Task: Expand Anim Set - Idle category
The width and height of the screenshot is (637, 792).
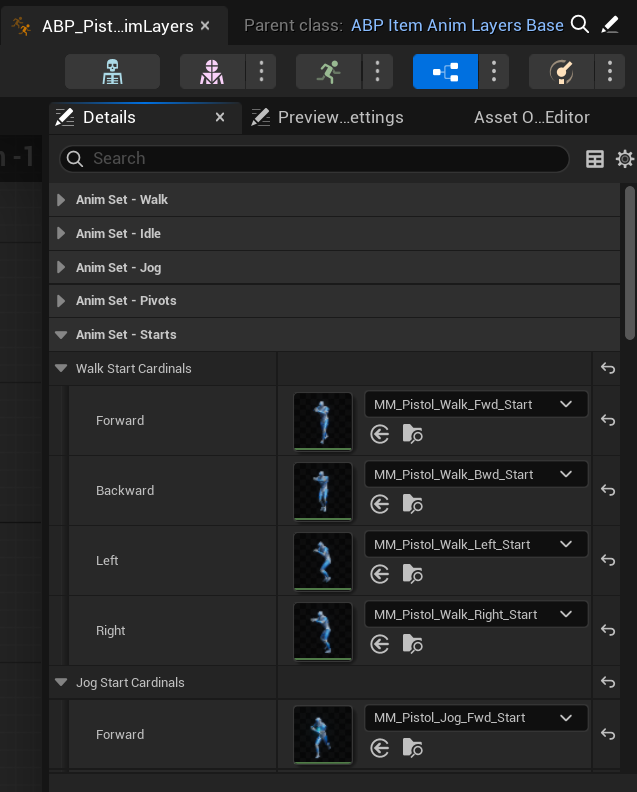Action: point(61,233)
